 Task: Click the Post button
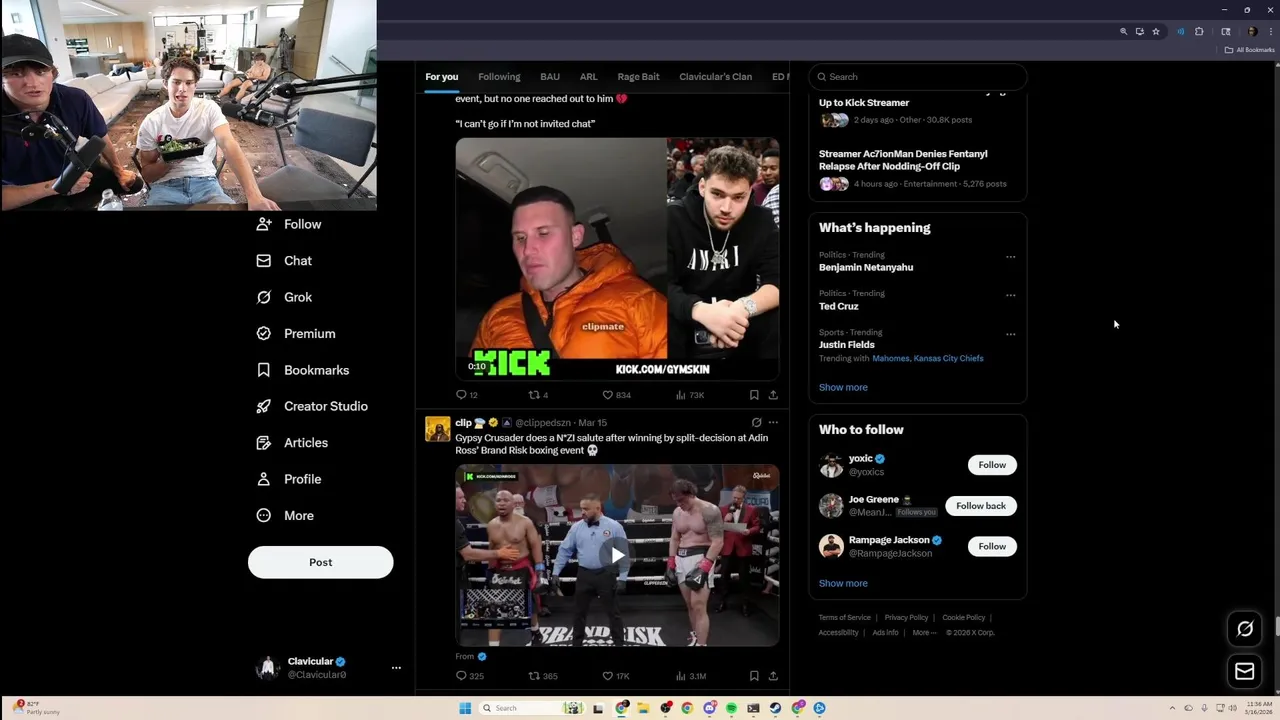pyautogui.click(x=320, y=562)
